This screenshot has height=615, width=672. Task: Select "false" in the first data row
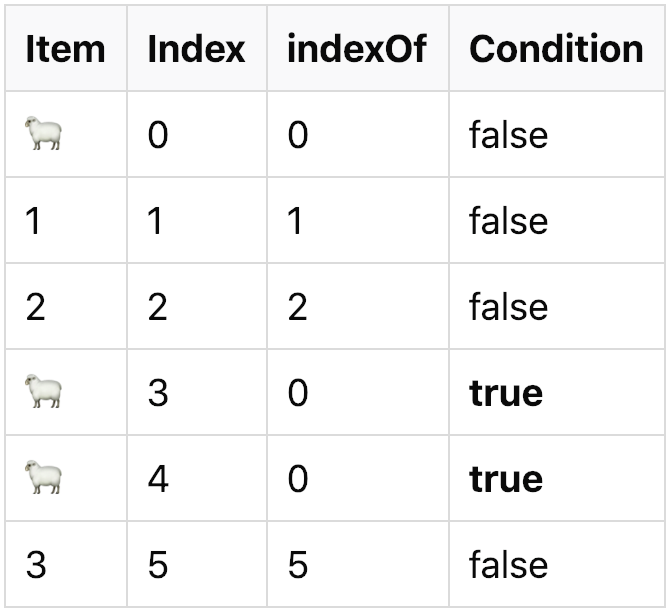pos(508,135)
